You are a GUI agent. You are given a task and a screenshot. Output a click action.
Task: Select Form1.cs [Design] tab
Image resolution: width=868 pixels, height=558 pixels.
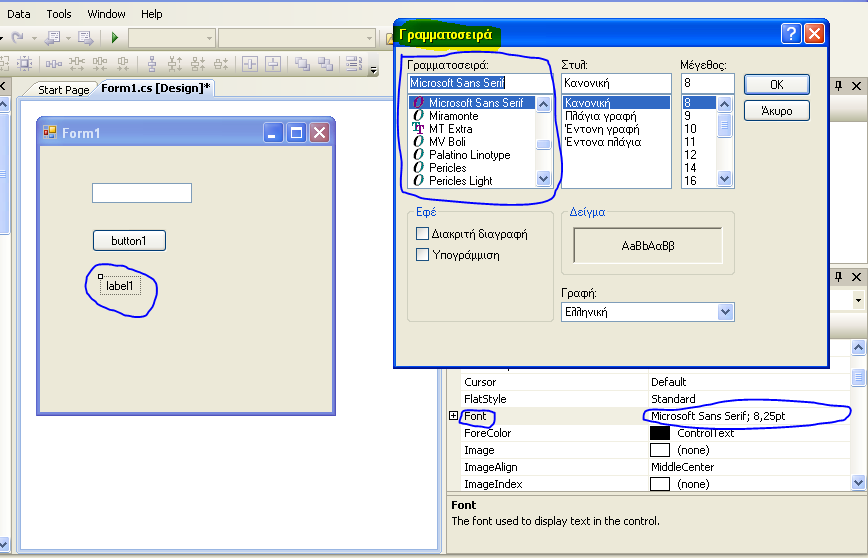[156, 88]
